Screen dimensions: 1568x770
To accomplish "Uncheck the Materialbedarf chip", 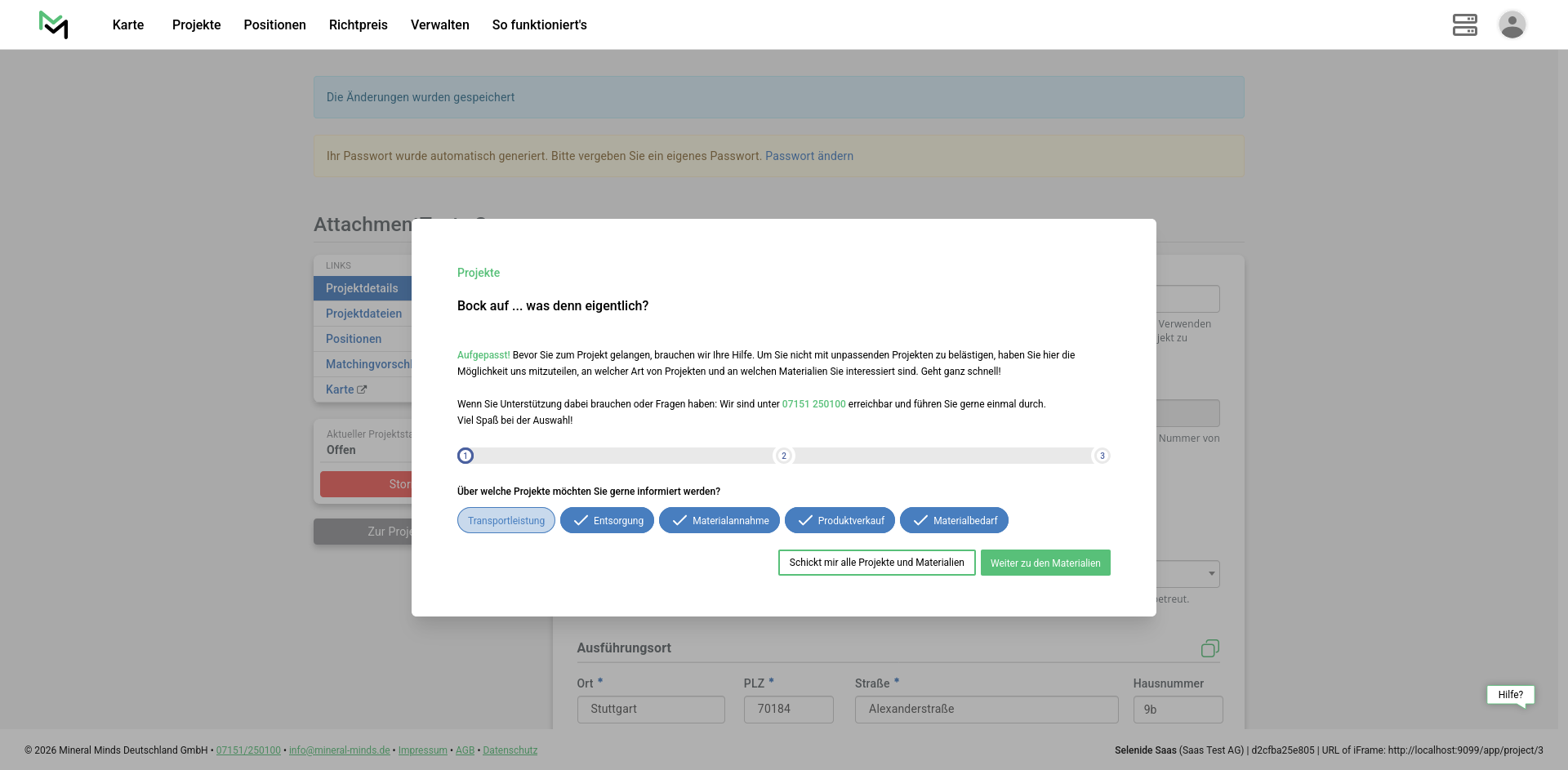I will coord(954,521).
